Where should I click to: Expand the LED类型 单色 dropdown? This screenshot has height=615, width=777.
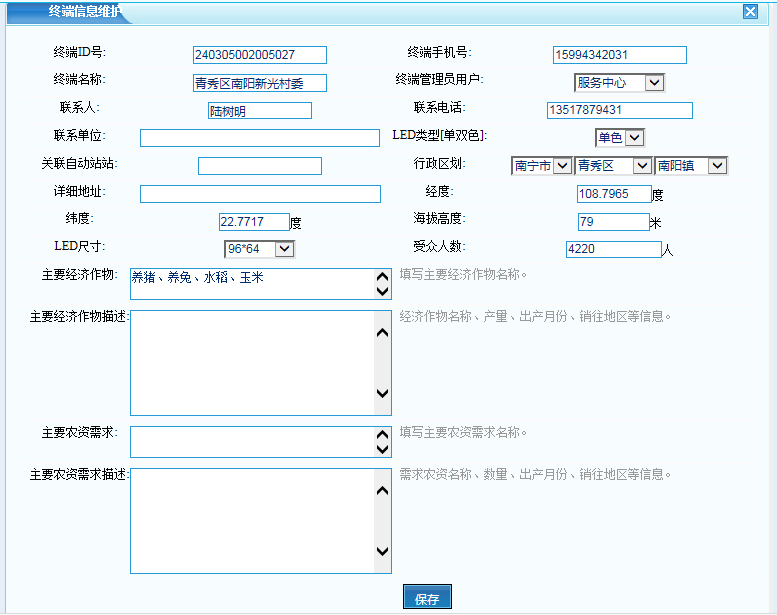620,138
